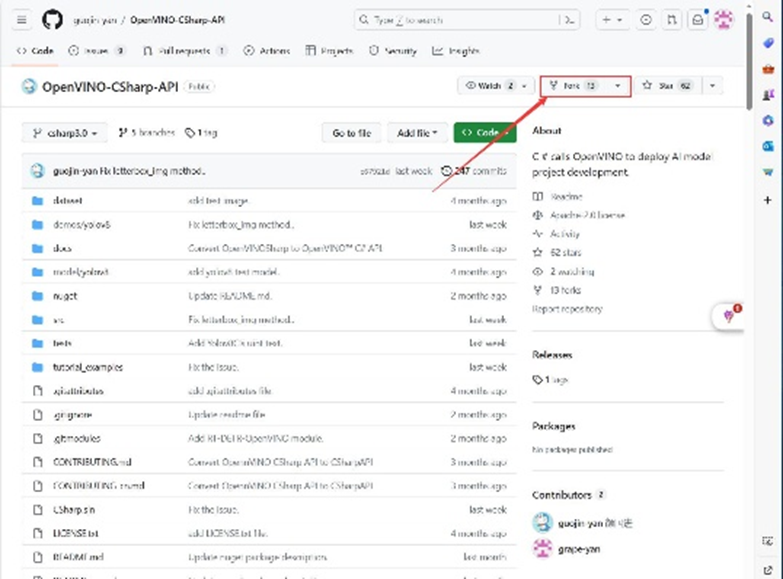Open the hamburger navigation menu

21,20
